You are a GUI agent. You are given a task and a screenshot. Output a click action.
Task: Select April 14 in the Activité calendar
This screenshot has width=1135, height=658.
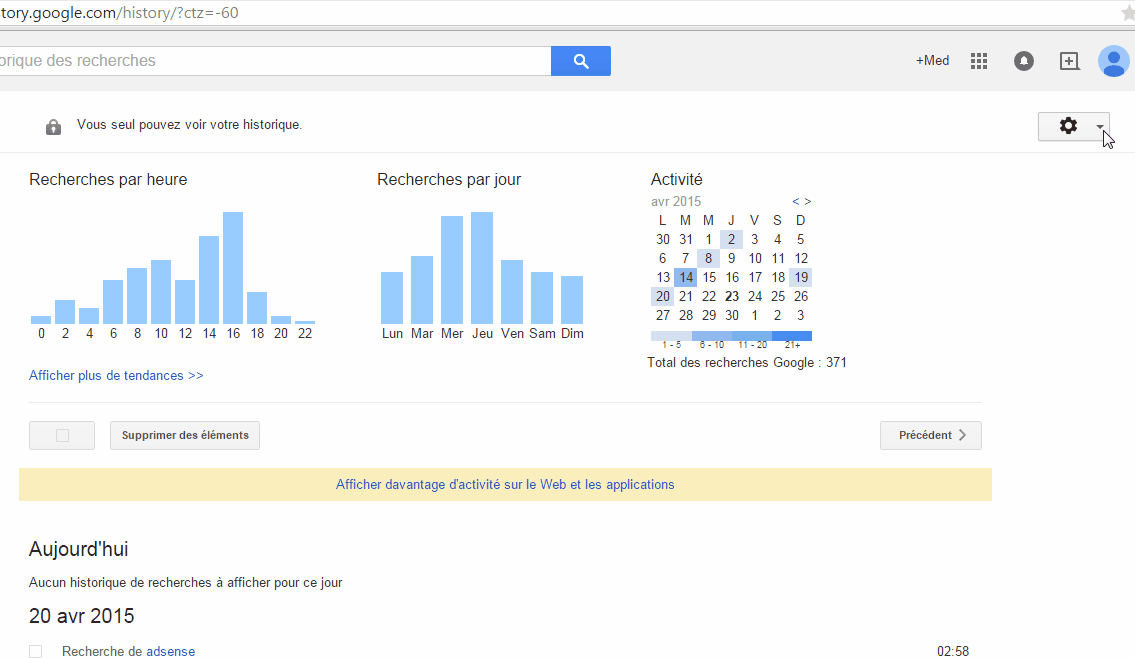tap(685, 276)
